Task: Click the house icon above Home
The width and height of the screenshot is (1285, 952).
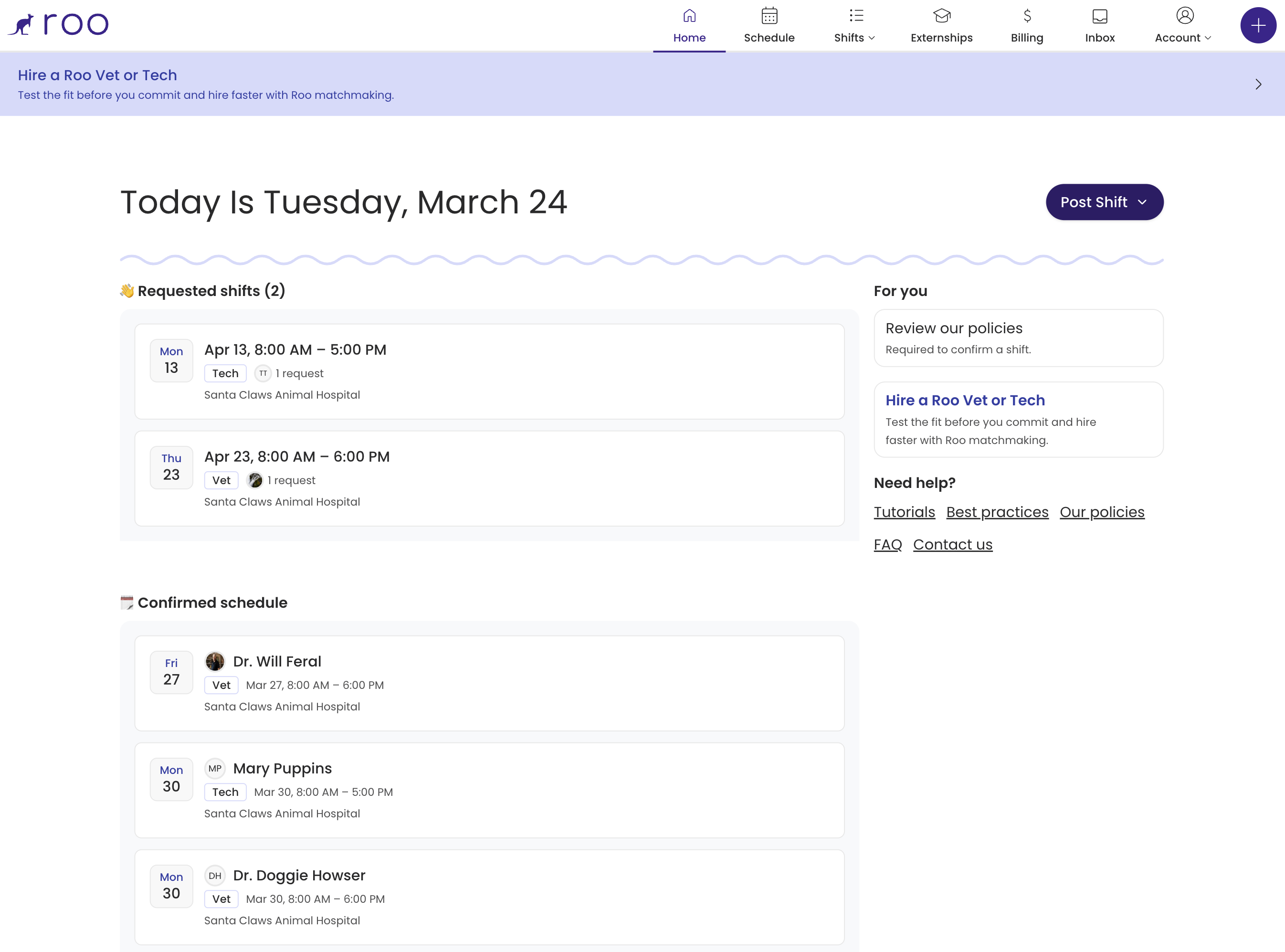Action: (x=689, y=16)
